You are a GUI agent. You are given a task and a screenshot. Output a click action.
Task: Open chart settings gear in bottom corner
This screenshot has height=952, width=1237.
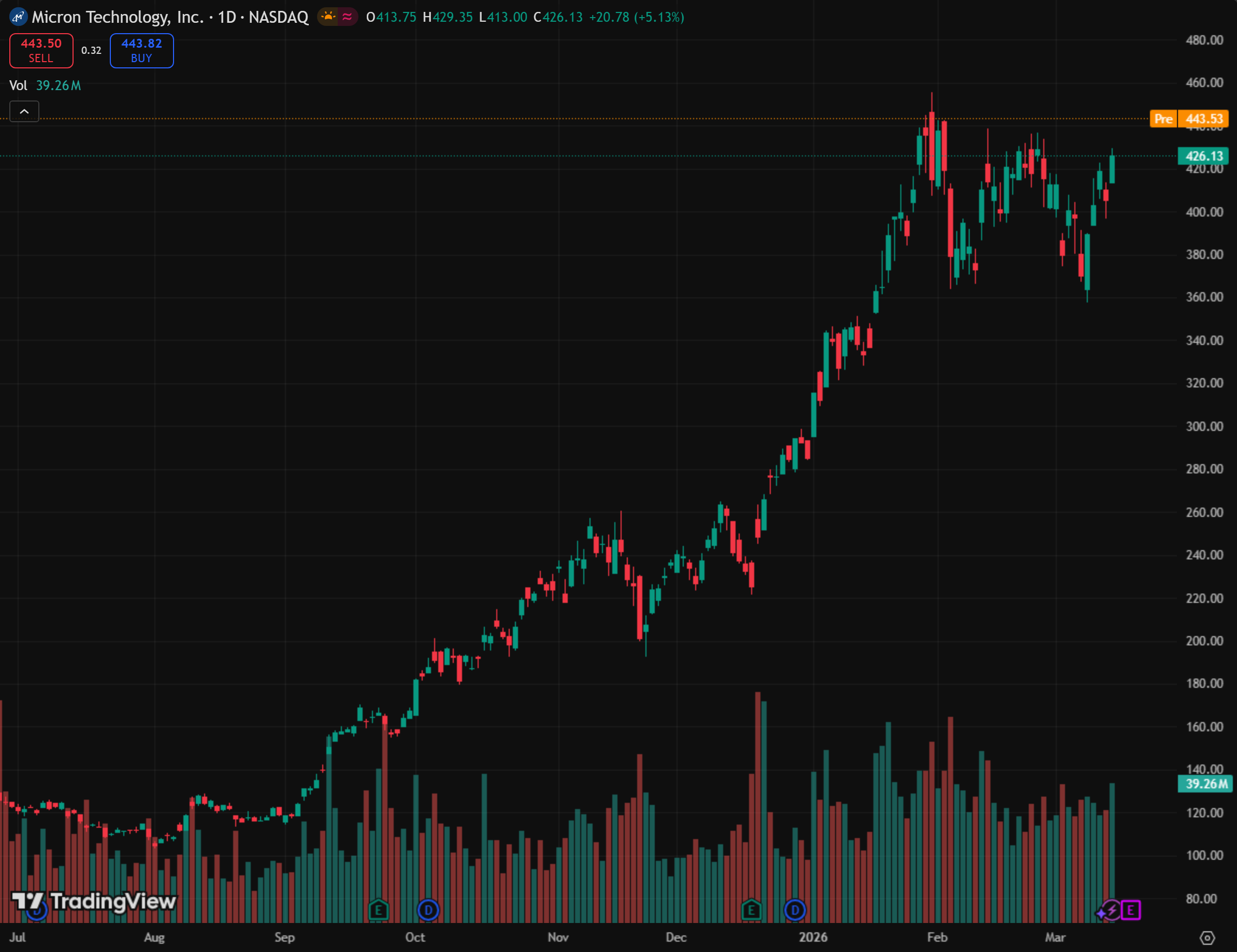coord(1207,938)
